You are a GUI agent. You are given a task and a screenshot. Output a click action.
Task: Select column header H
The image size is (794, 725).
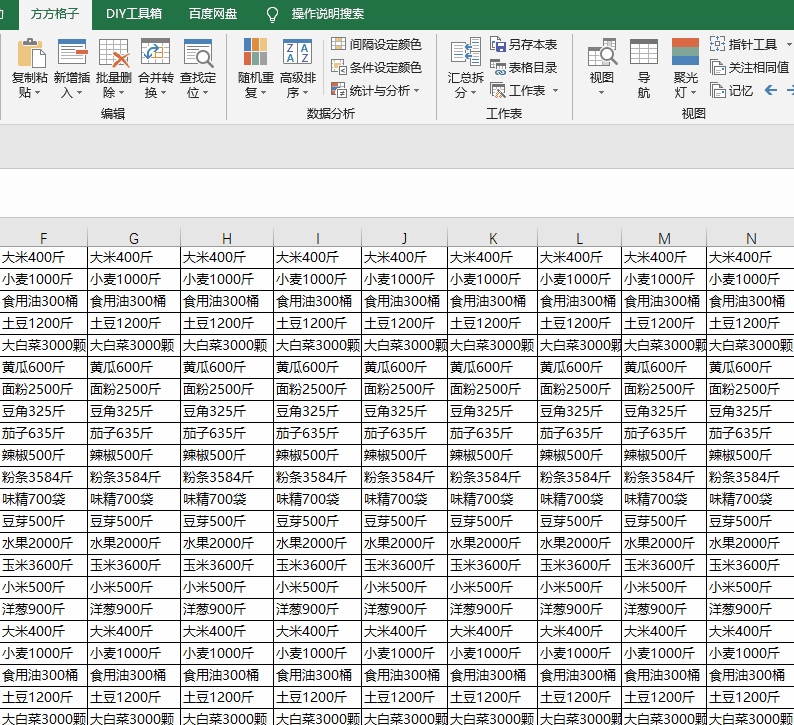pos(227,238)
